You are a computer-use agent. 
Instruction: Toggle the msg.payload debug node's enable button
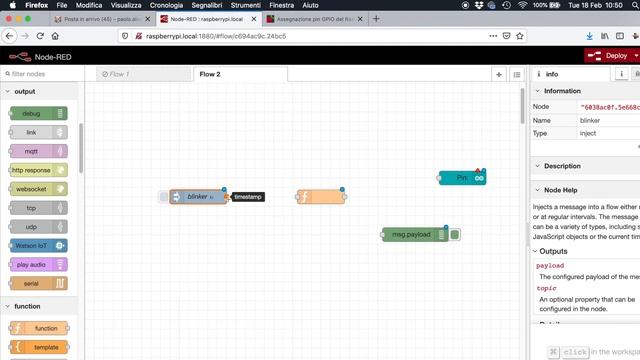point(455,235)
